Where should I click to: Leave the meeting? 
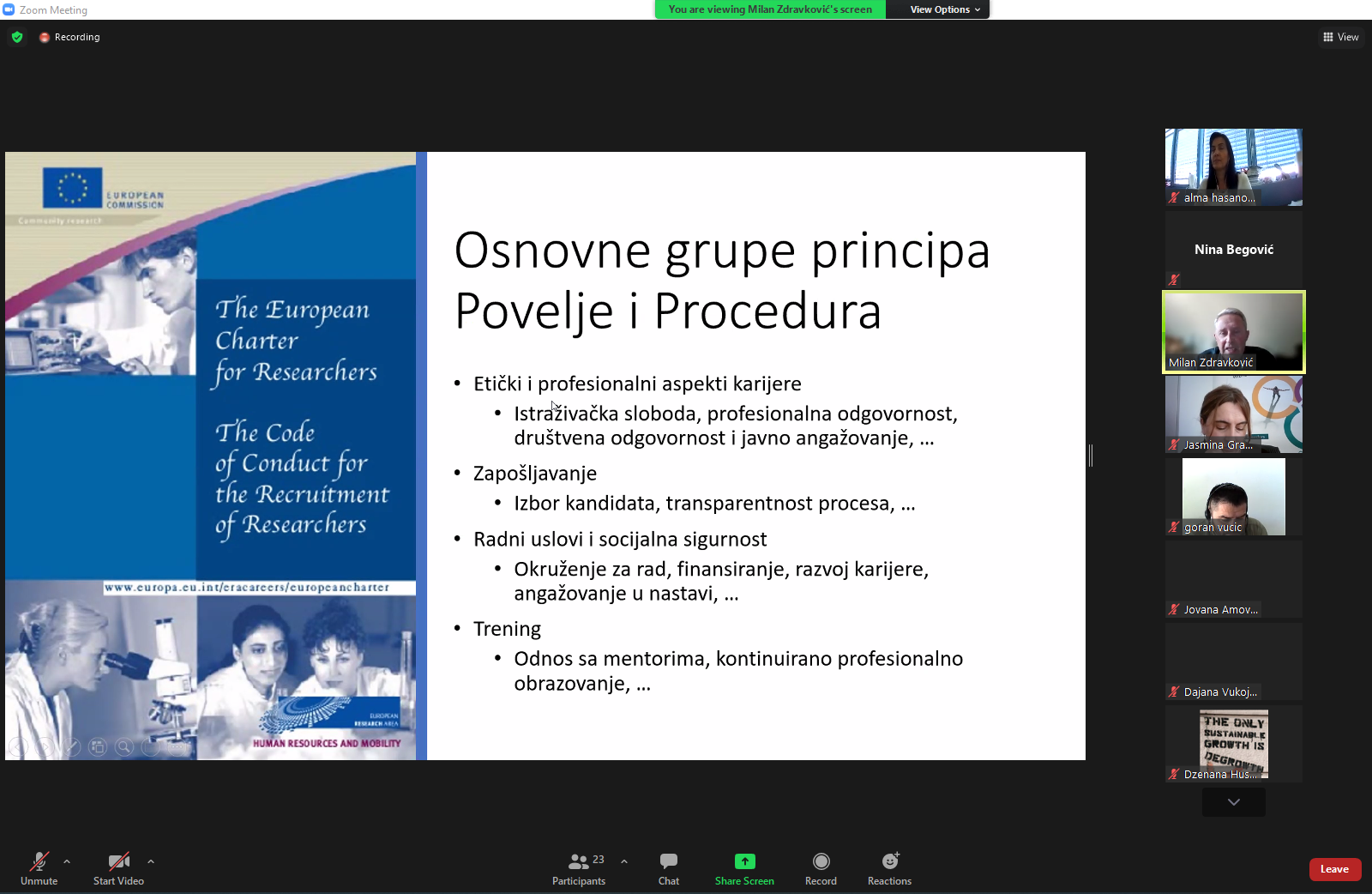tap(1334, 869)
